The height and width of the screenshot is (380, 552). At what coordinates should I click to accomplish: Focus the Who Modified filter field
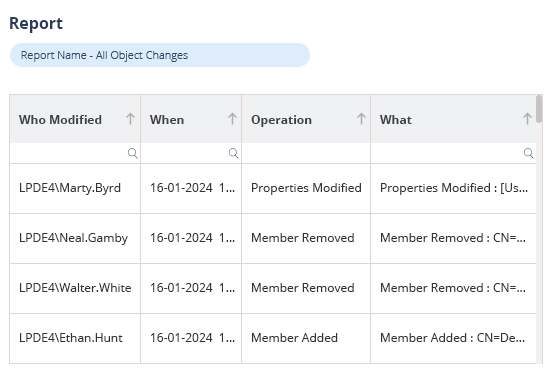click(75, 153)
